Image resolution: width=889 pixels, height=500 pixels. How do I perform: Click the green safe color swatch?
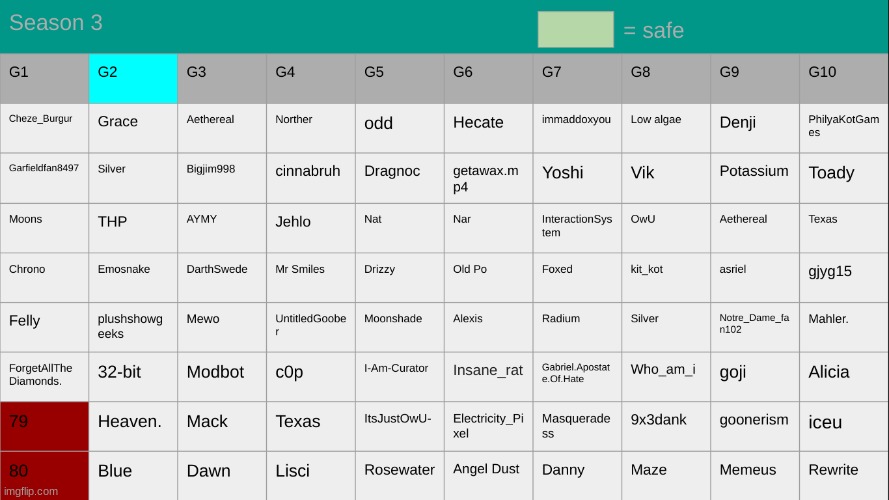point(575,29)
